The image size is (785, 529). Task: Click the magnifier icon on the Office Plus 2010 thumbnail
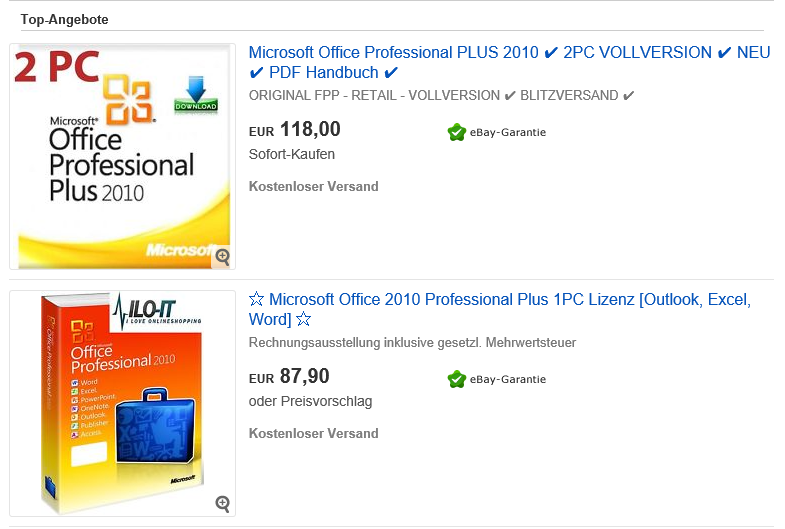pos(222,257)
